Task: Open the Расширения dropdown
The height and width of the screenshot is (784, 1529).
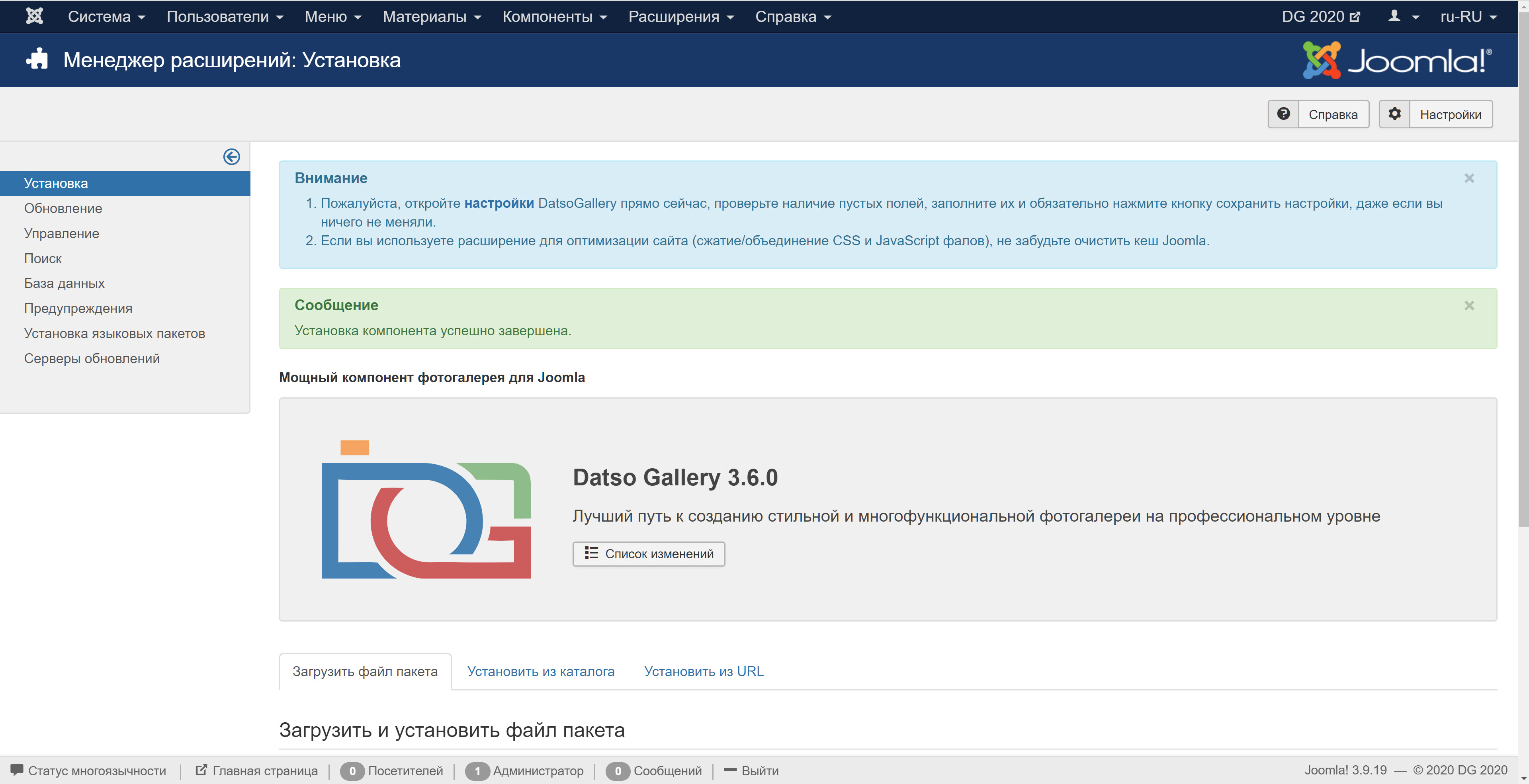Action: (681, 16)
